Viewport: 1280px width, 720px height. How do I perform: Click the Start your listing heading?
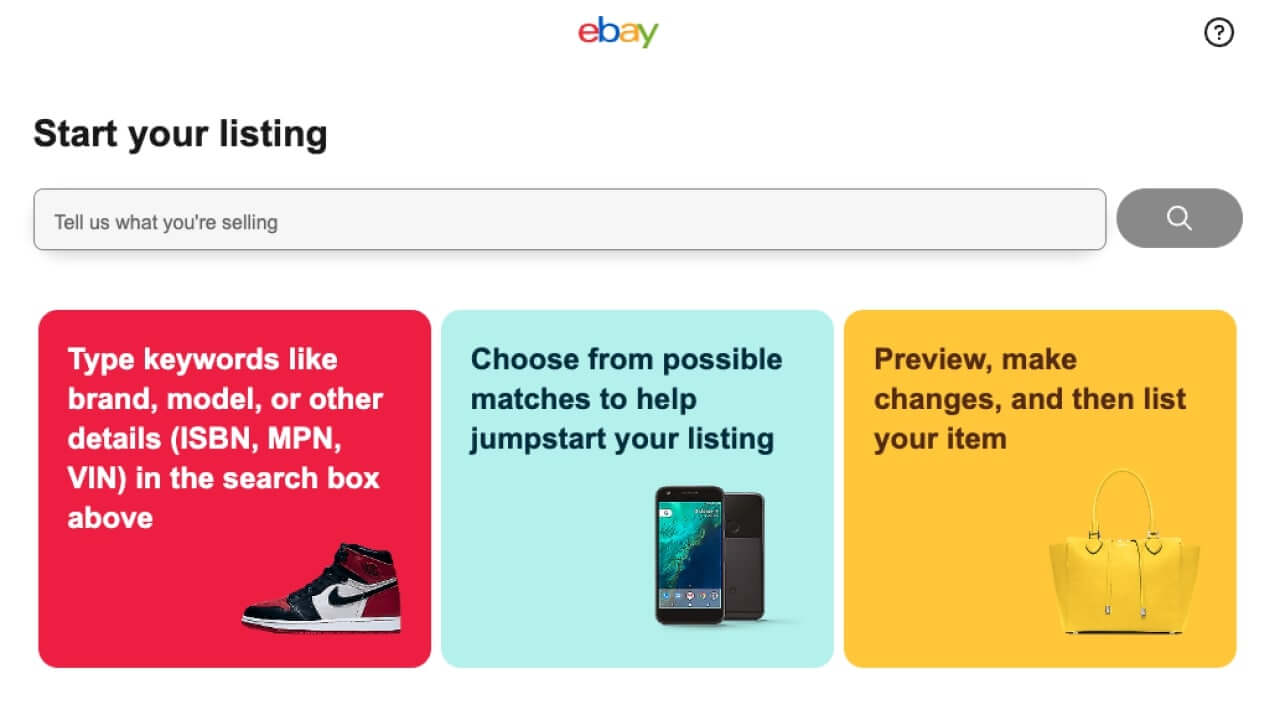tap(180, 133)
